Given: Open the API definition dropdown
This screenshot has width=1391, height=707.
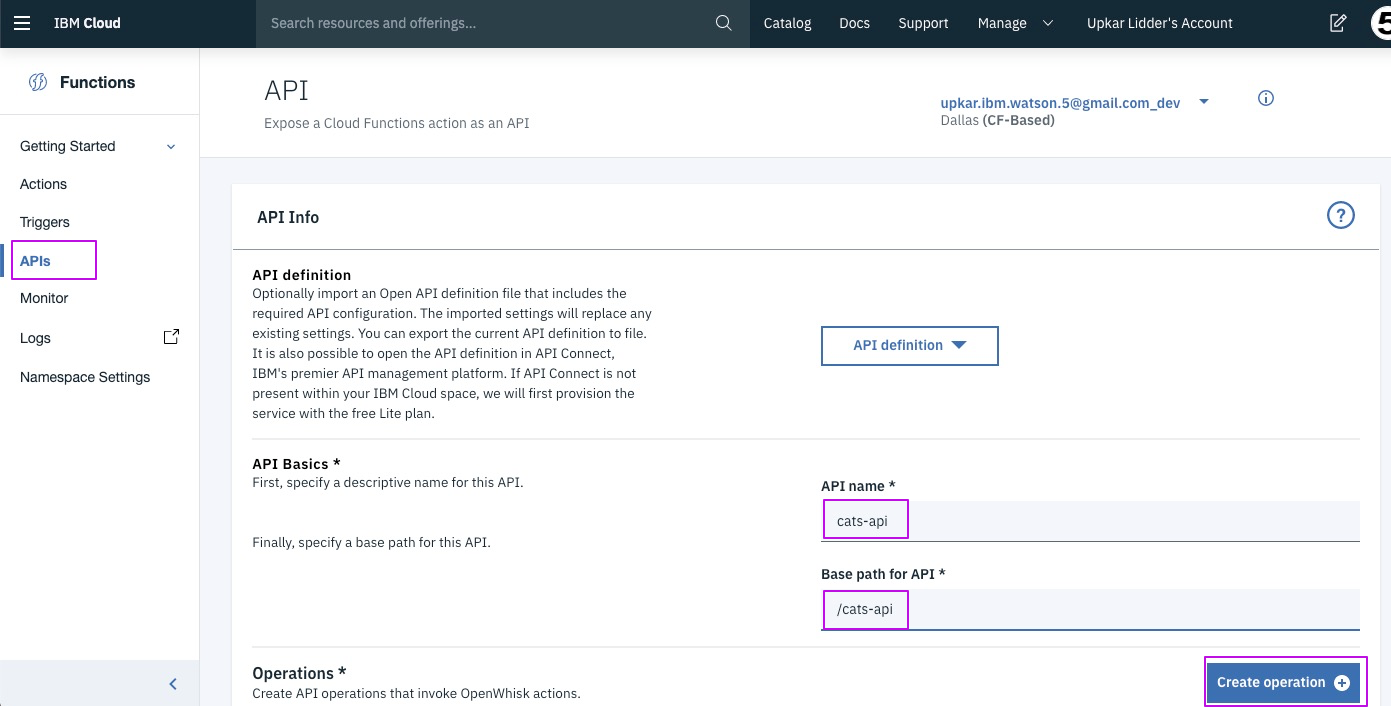Looking at the screenshot, I should point(910,345).
